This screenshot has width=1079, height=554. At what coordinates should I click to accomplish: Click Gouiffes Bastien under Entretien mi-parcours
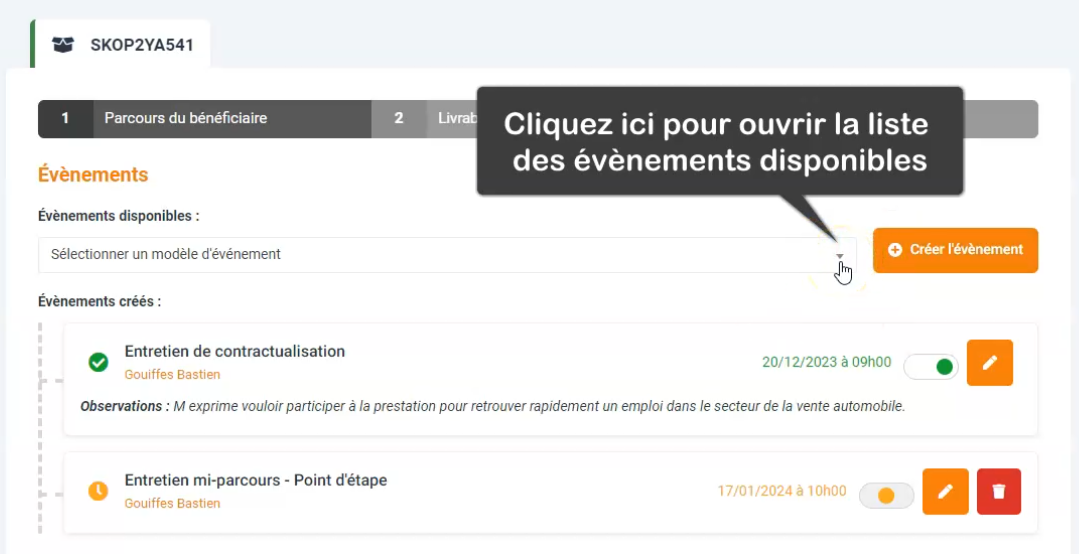(x=173, y=504)
